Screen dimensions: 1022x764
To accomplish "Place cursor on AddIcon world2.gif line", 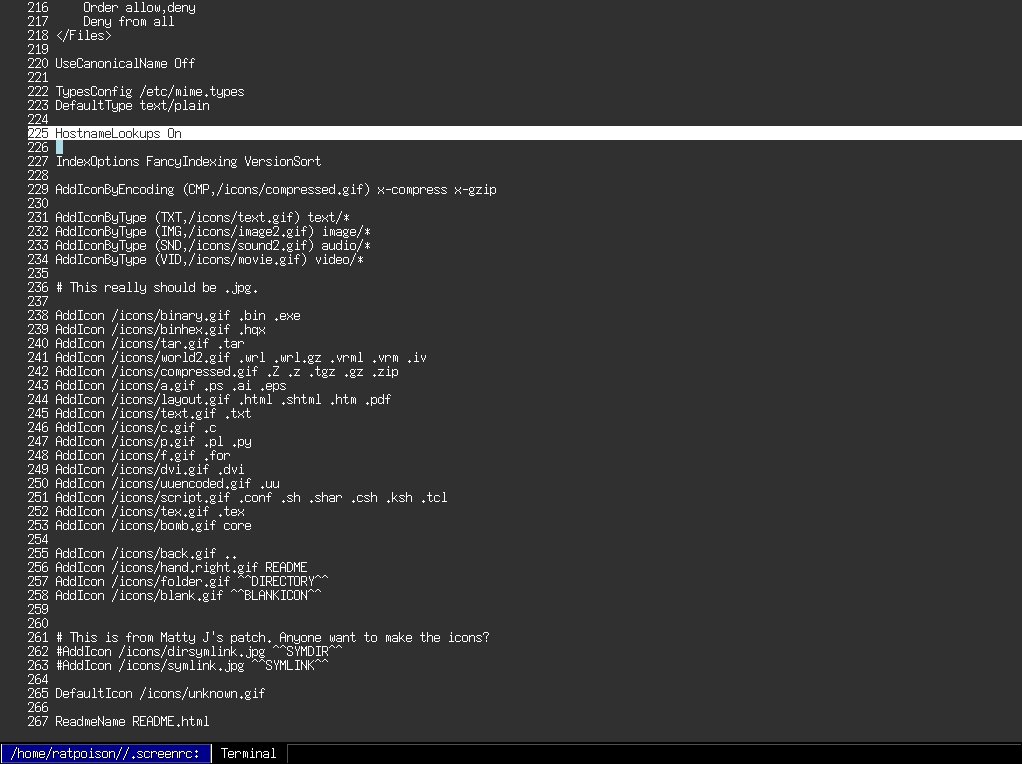I will click(240, 357).
